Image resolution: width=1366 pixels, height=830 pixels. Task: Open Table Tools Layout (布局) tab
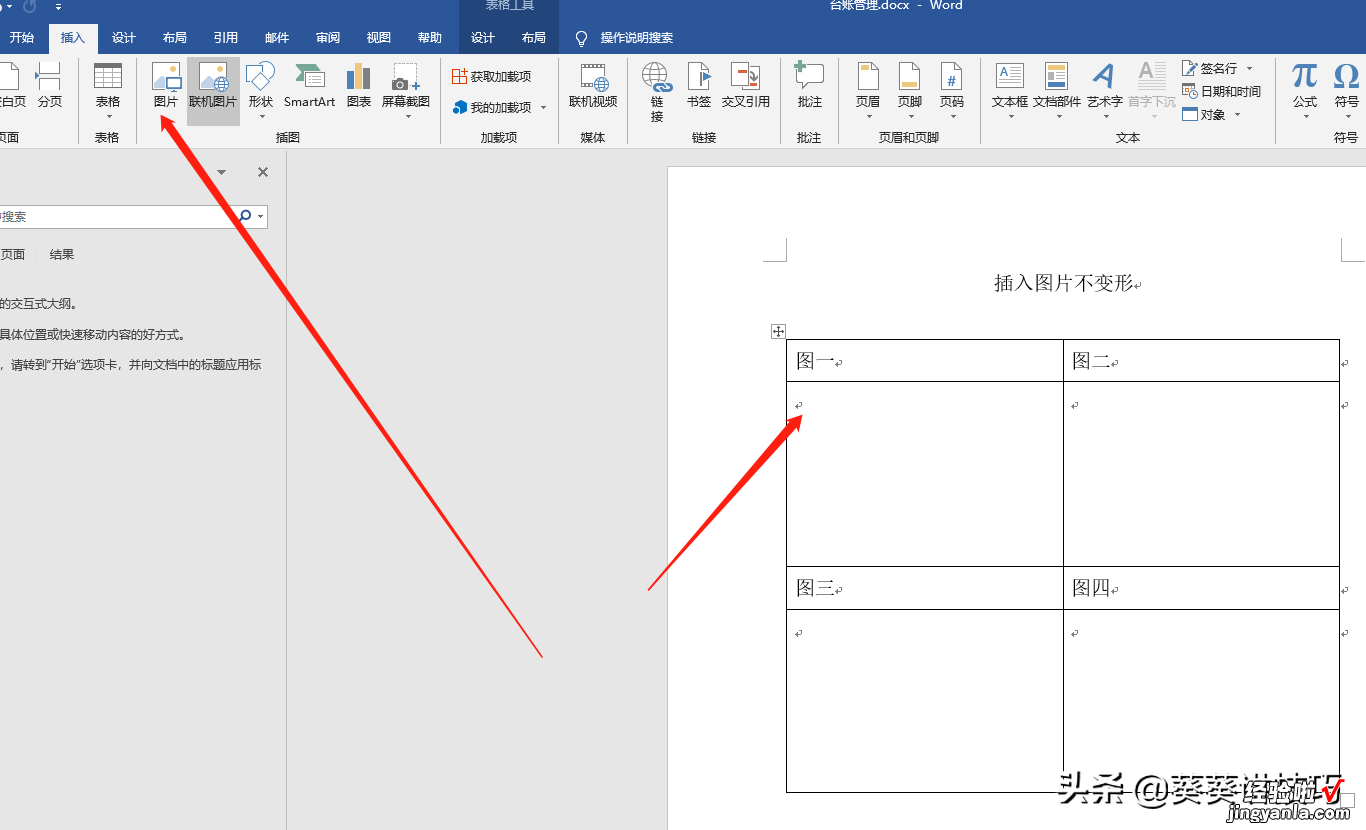click(534, 38)
